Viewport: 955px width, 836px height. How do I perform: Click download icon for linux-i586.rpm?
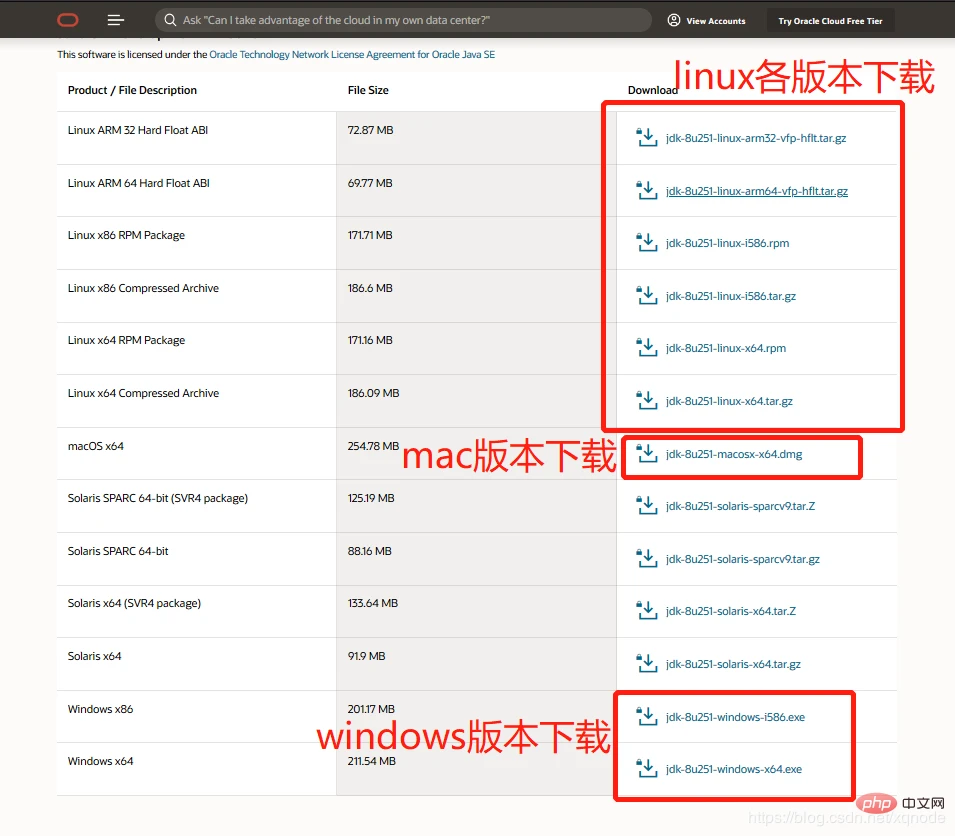coord(646,243)
